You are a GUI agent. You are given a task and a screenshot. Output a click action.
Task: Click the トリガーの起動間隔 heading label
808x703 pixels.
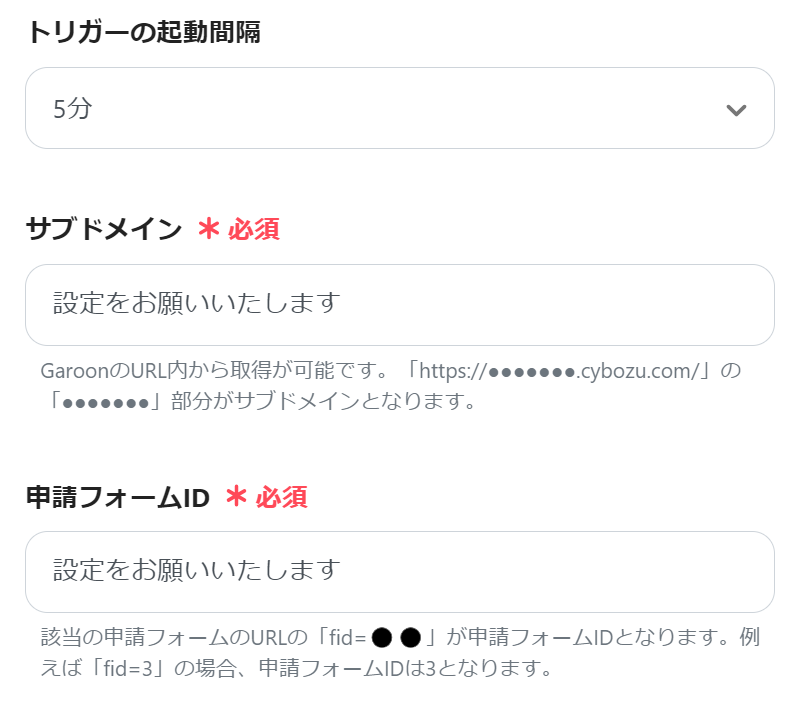click(144, 32)
